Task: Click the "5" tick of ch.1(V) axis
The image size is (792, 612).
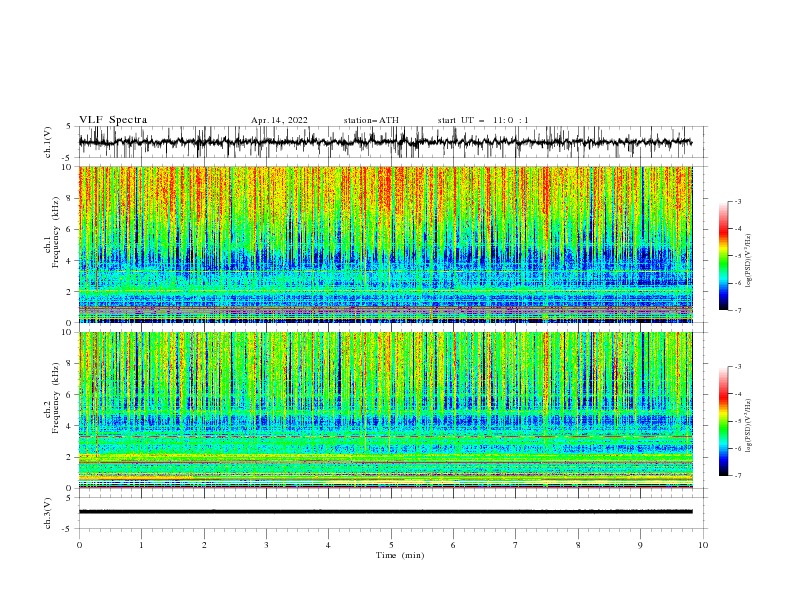Action: coord(69,126)
